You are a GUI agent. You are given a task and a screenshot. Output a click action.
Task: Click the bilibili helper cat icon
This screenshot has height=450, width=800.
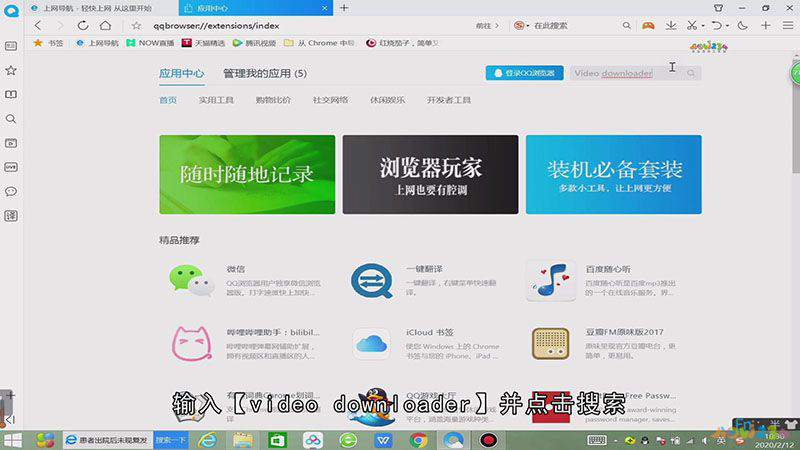pos(191,344)
